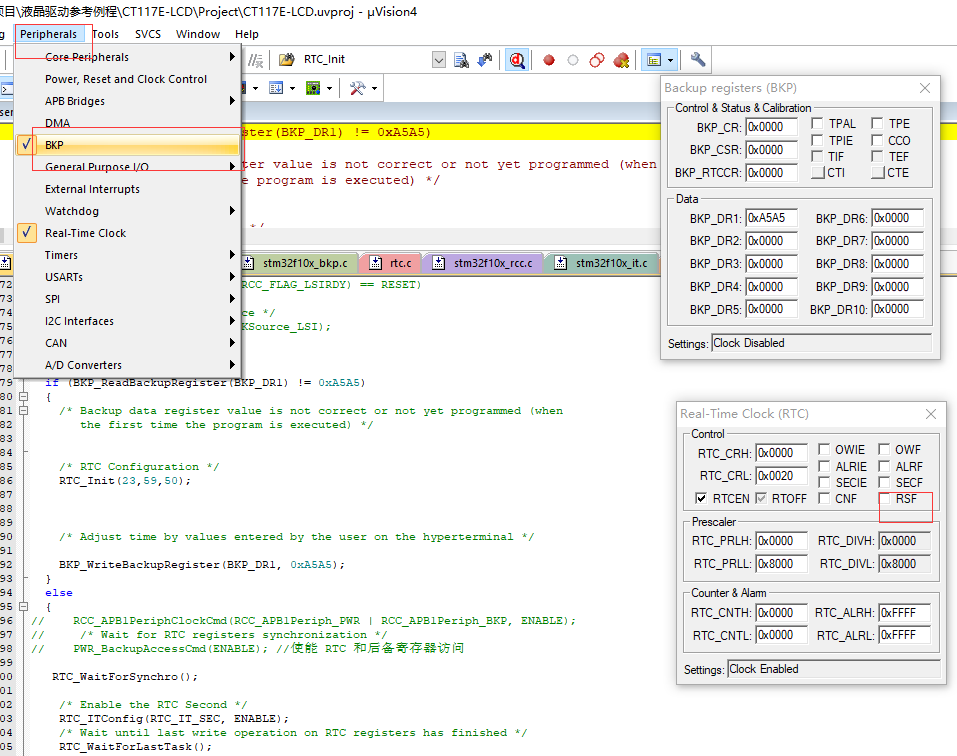957x756 pixels.
Task: Close the Backup registers (BKP) window
Action: tap(925, 88)
